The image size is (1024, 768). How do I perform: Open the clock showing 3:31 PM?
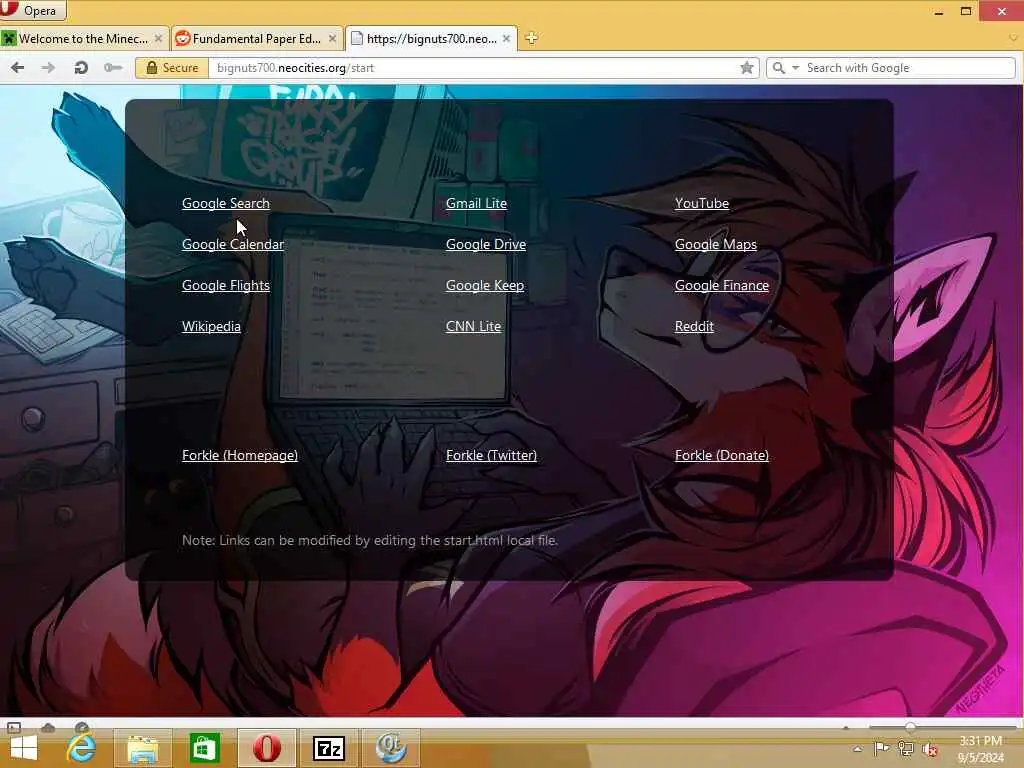[980, 749]
